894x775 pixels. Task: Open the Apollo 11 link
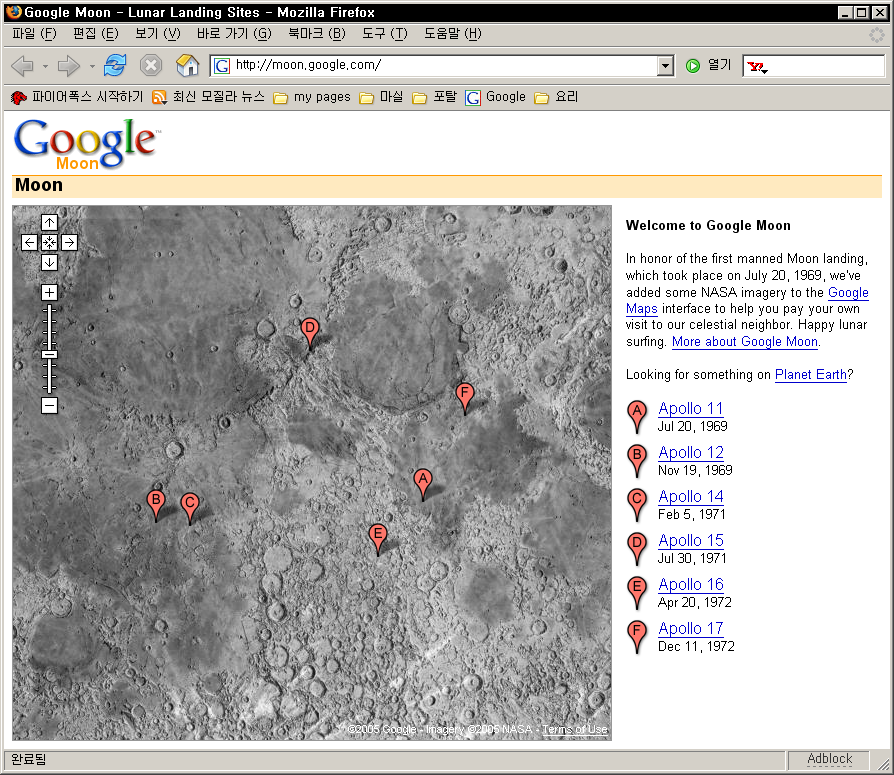point(690,408)
